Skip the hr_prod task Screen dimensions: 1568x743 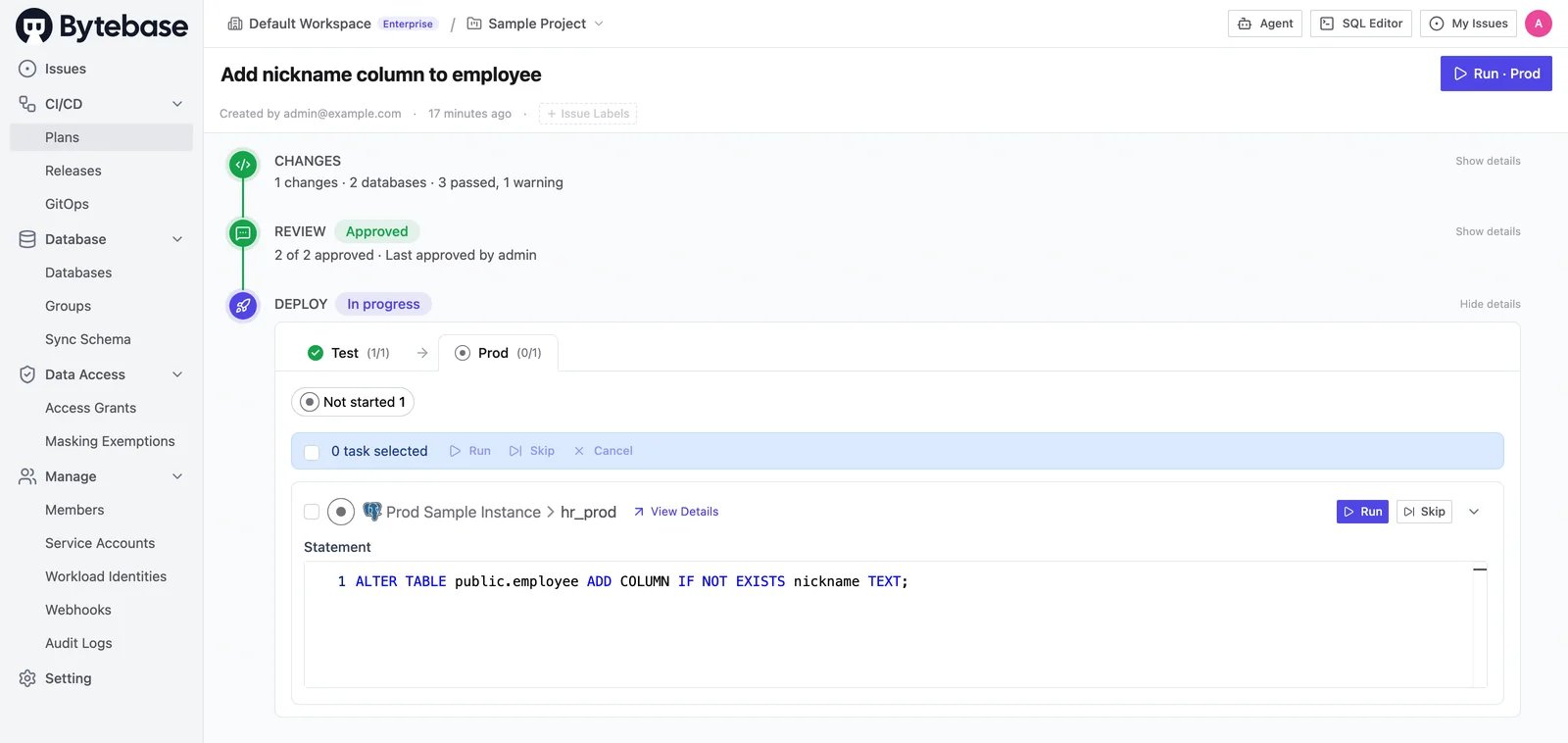(x=1424, y=512)
